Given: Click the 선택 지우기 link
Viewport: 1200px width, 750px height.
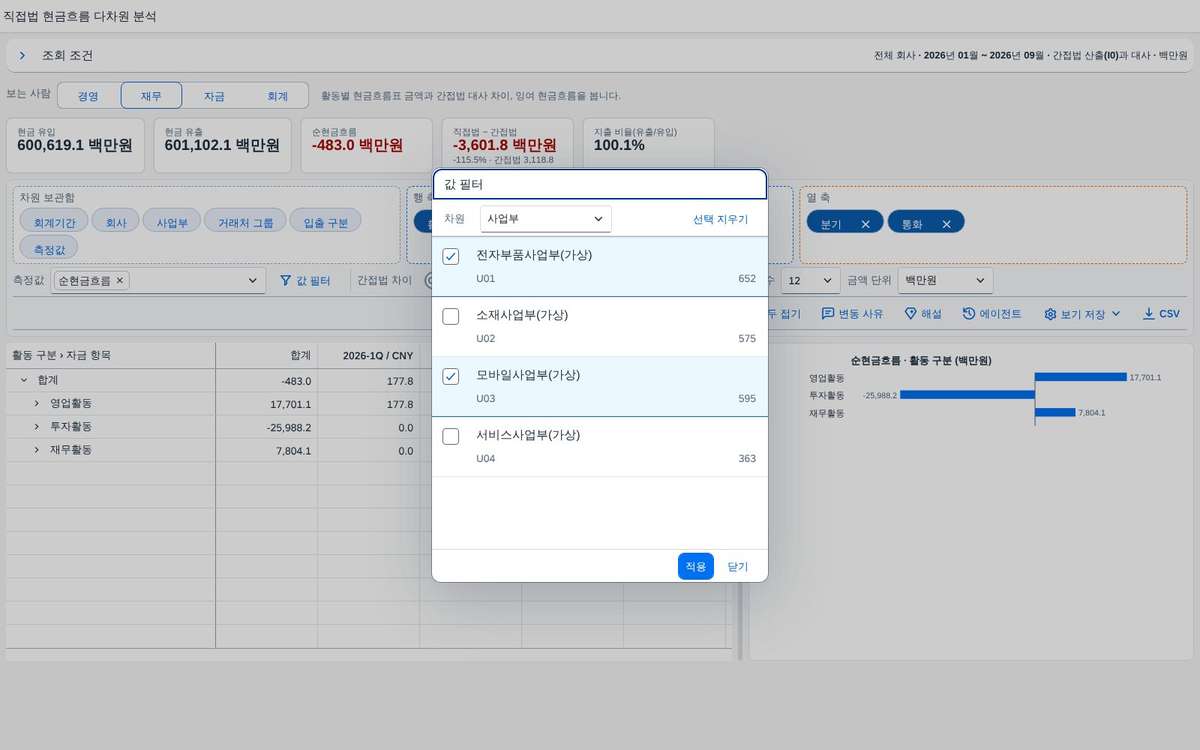Looking at the screenshot, I should tap(720, 219).
